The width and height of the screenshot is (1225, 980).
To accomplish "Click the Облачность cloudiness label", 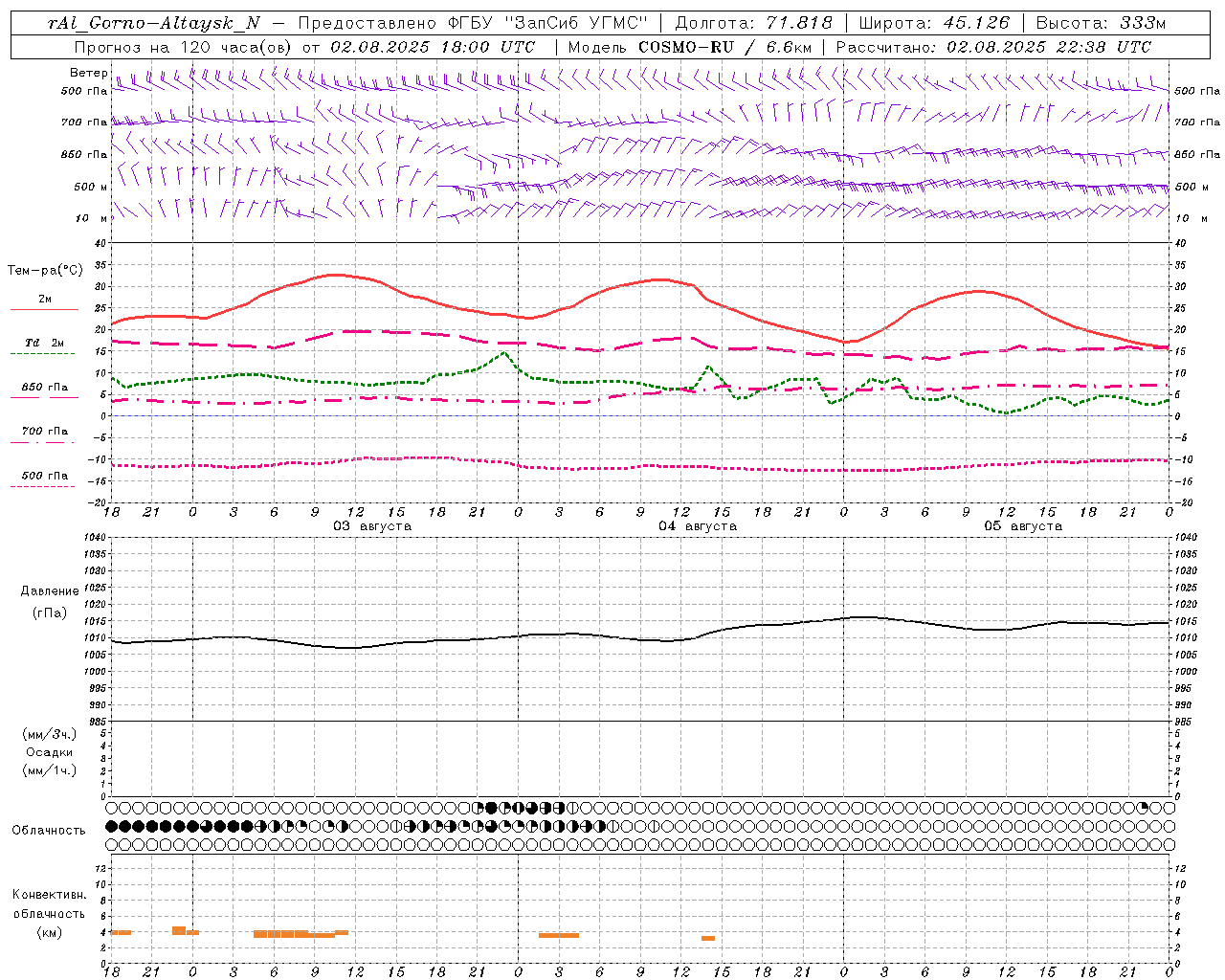I will pyautogui.click(x=49, y=830).
